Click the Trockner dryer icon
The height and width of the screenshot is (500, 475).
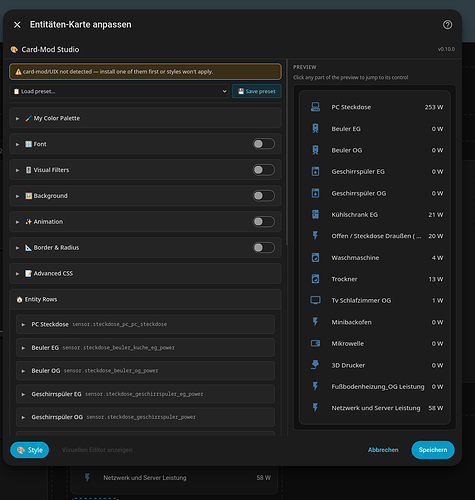pyautogui.click(x=315, y=279)
